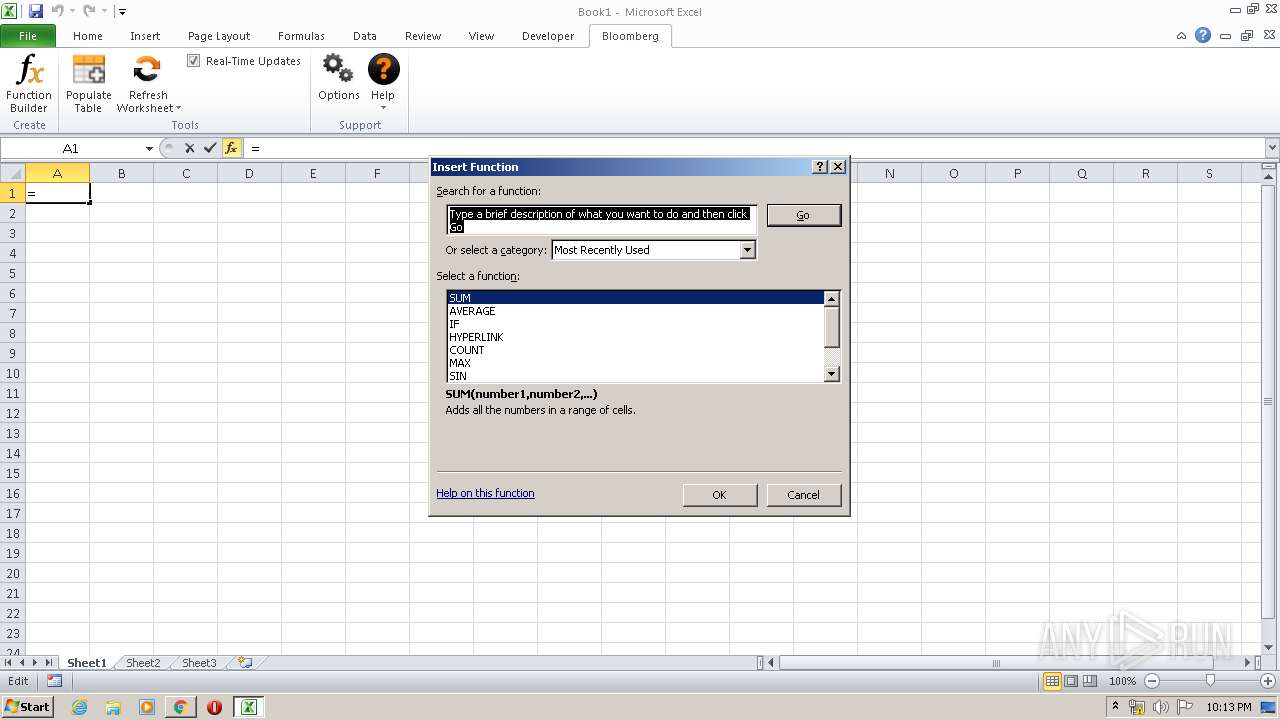Switch to the Home tab
1280x720 pixels.
click(88, 36)
